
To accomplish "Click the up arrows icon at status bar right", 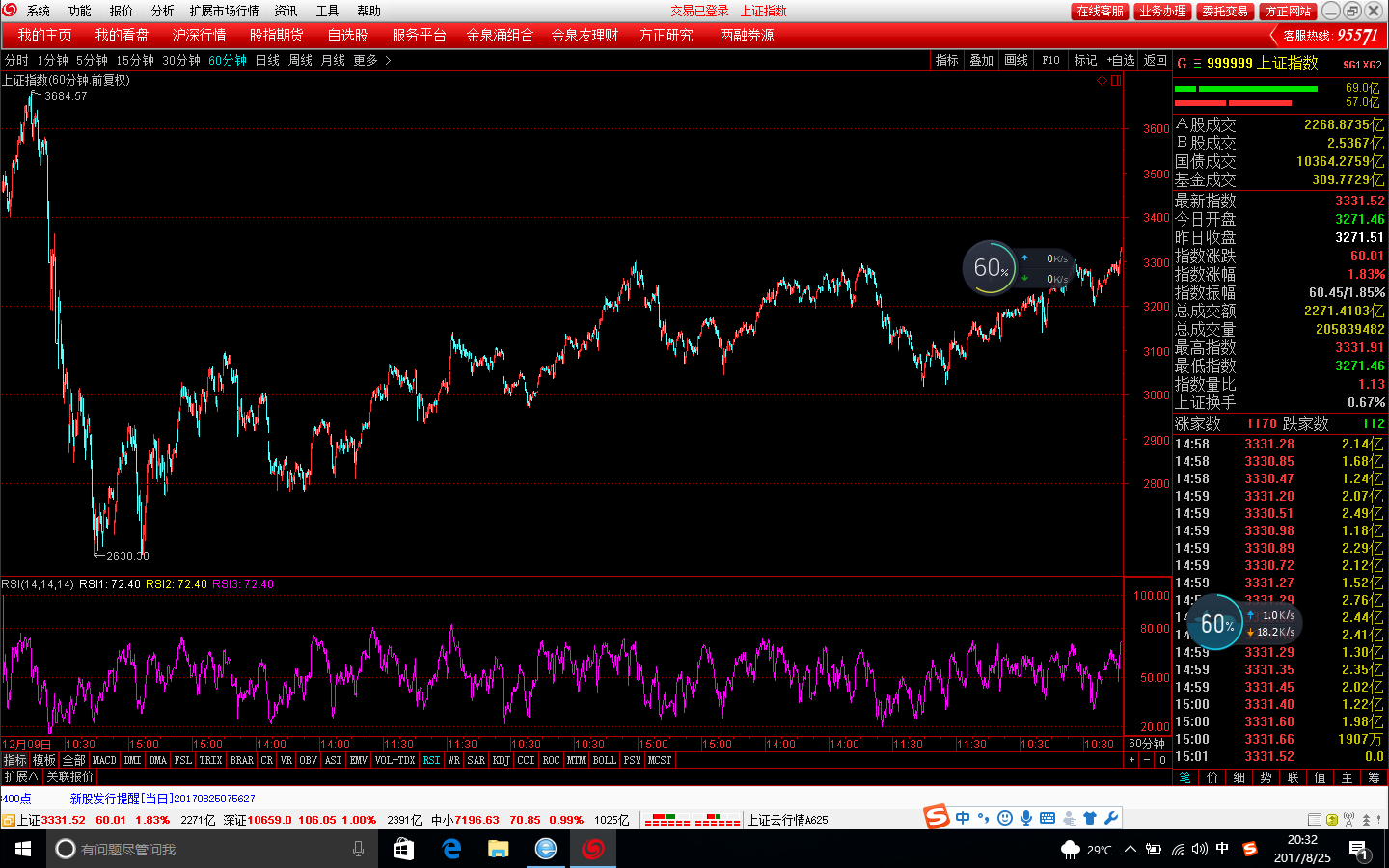I will coord(1367,820).
